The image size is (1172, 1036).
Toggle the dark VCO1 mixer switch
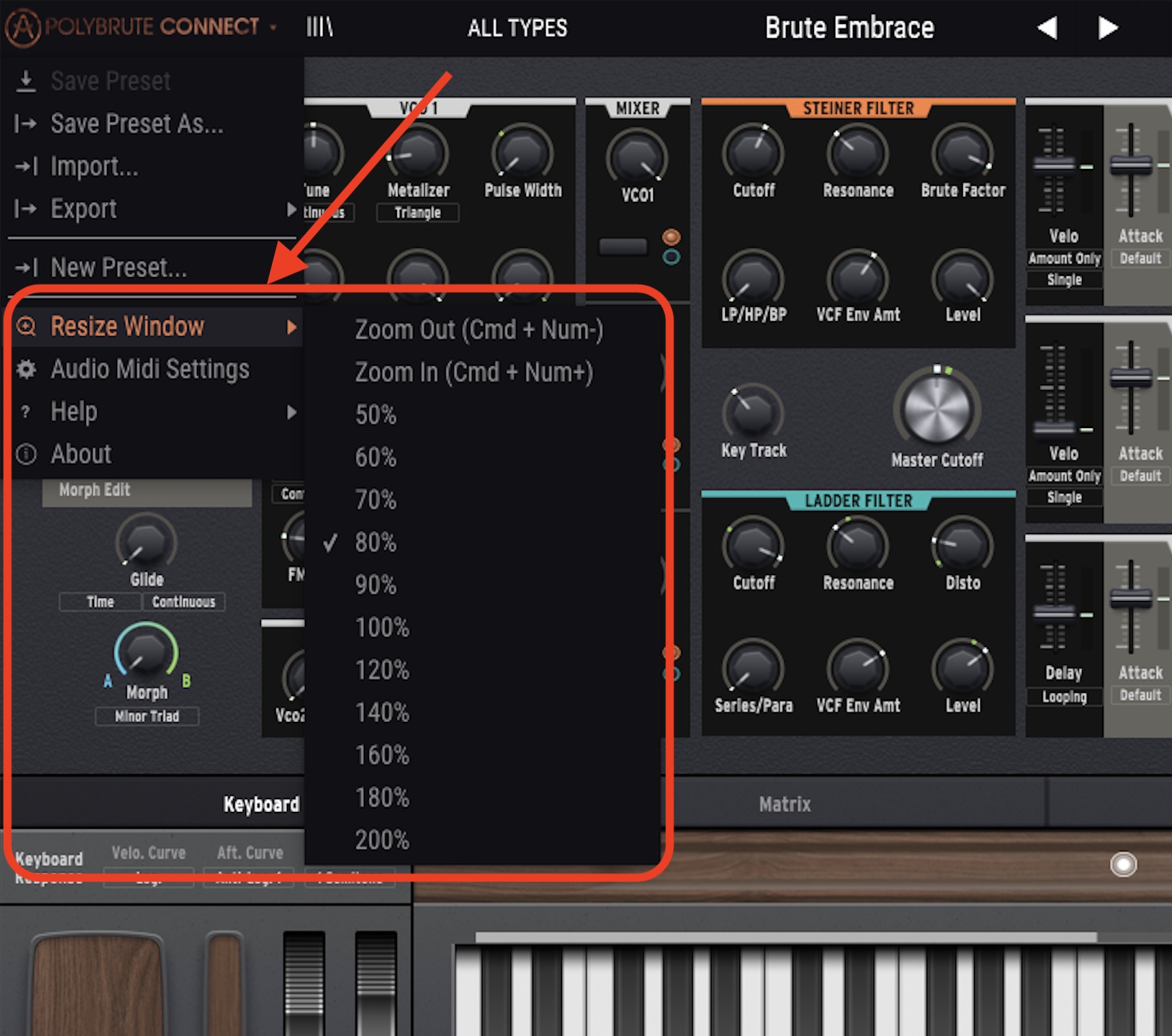coord(623,247)
